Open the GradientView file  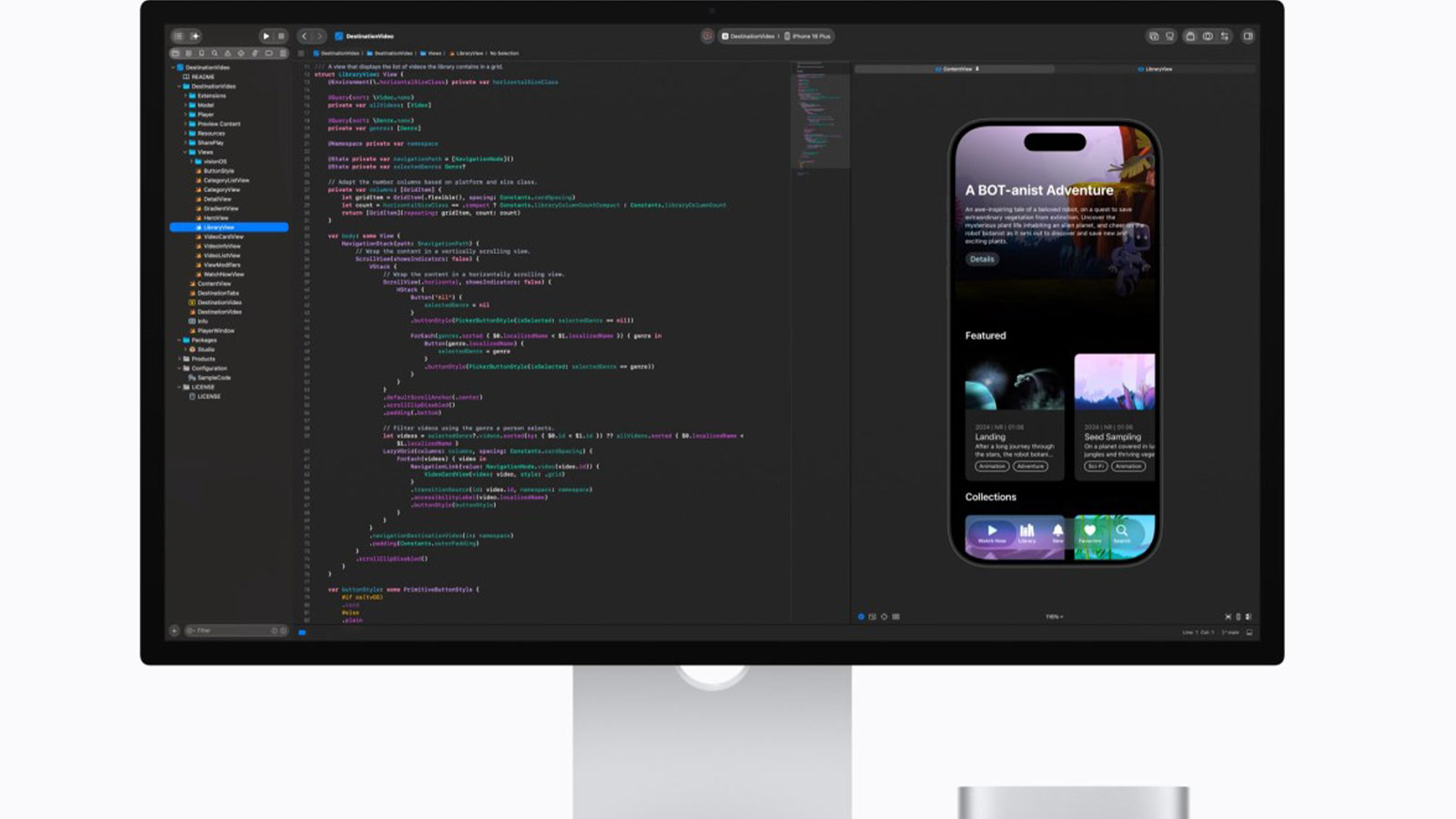click(x=217, y=208)
